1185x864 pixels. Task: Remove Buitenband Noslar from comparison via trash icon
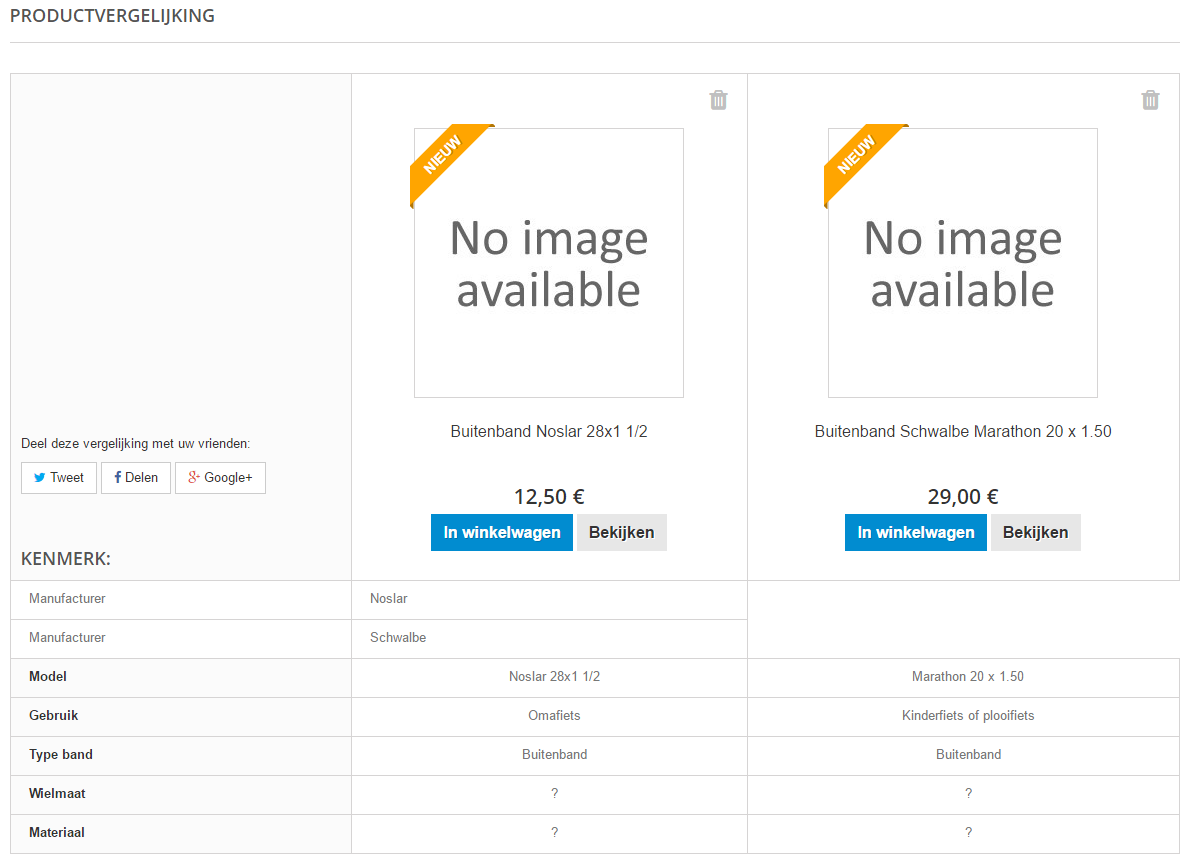point(718,100)
